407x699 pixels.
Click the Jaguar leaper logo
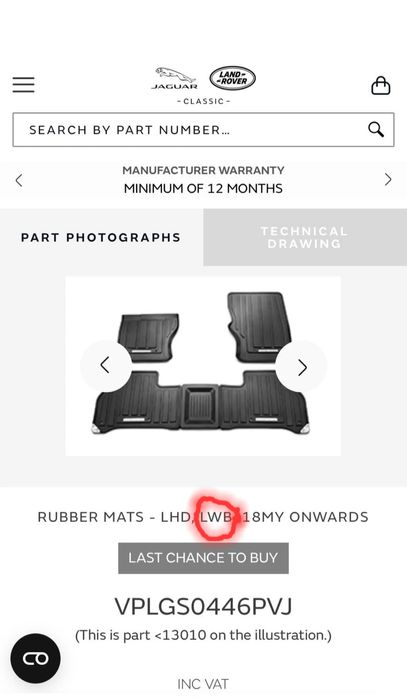[x=174, y=78]
